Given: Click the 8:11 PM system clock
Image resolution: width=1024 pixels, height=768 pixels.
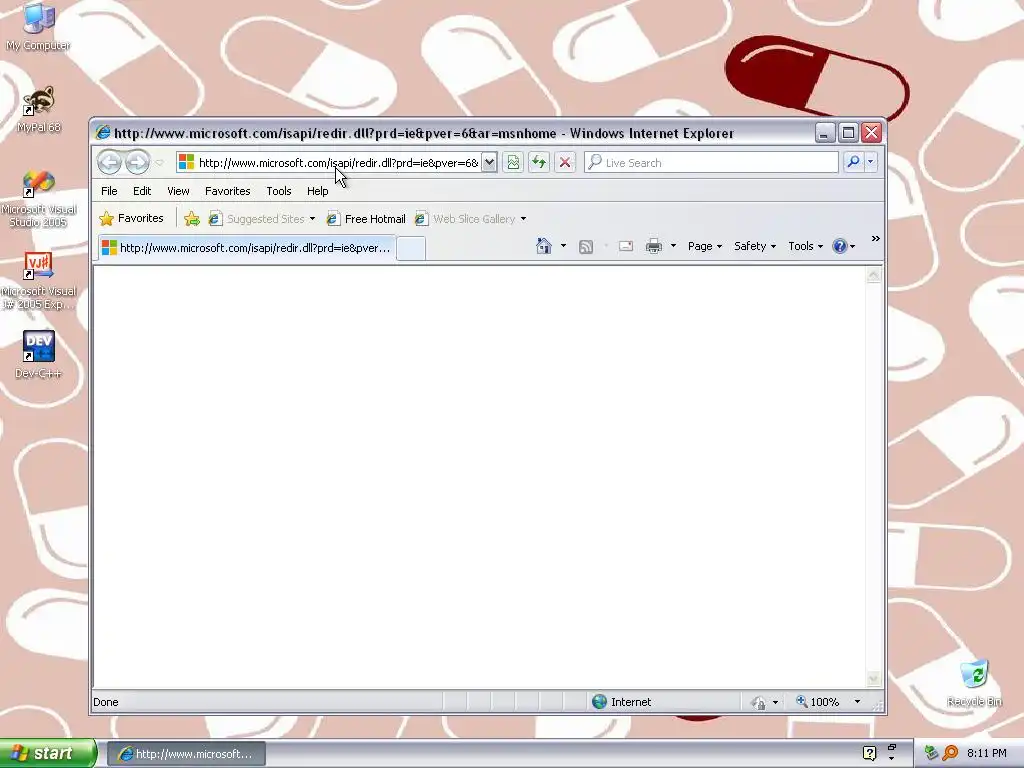Looking at the screenshot, I should 987,753.
